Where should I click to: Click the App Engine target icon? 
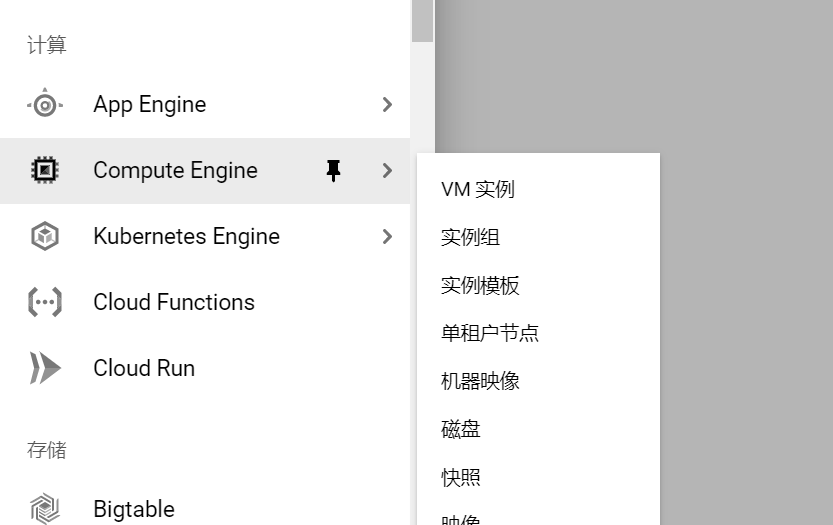[45, 104]
